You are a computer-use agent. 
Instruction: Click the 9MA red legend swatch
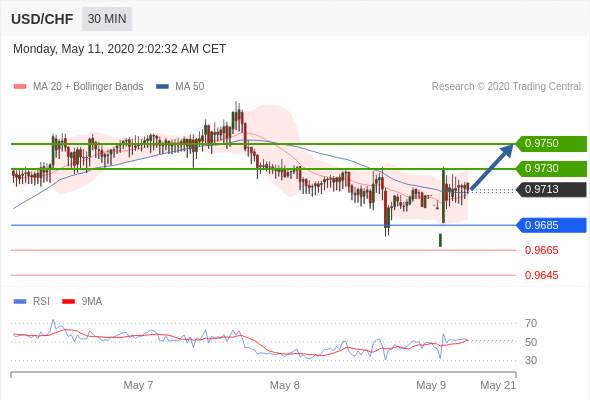click(68, 301)
